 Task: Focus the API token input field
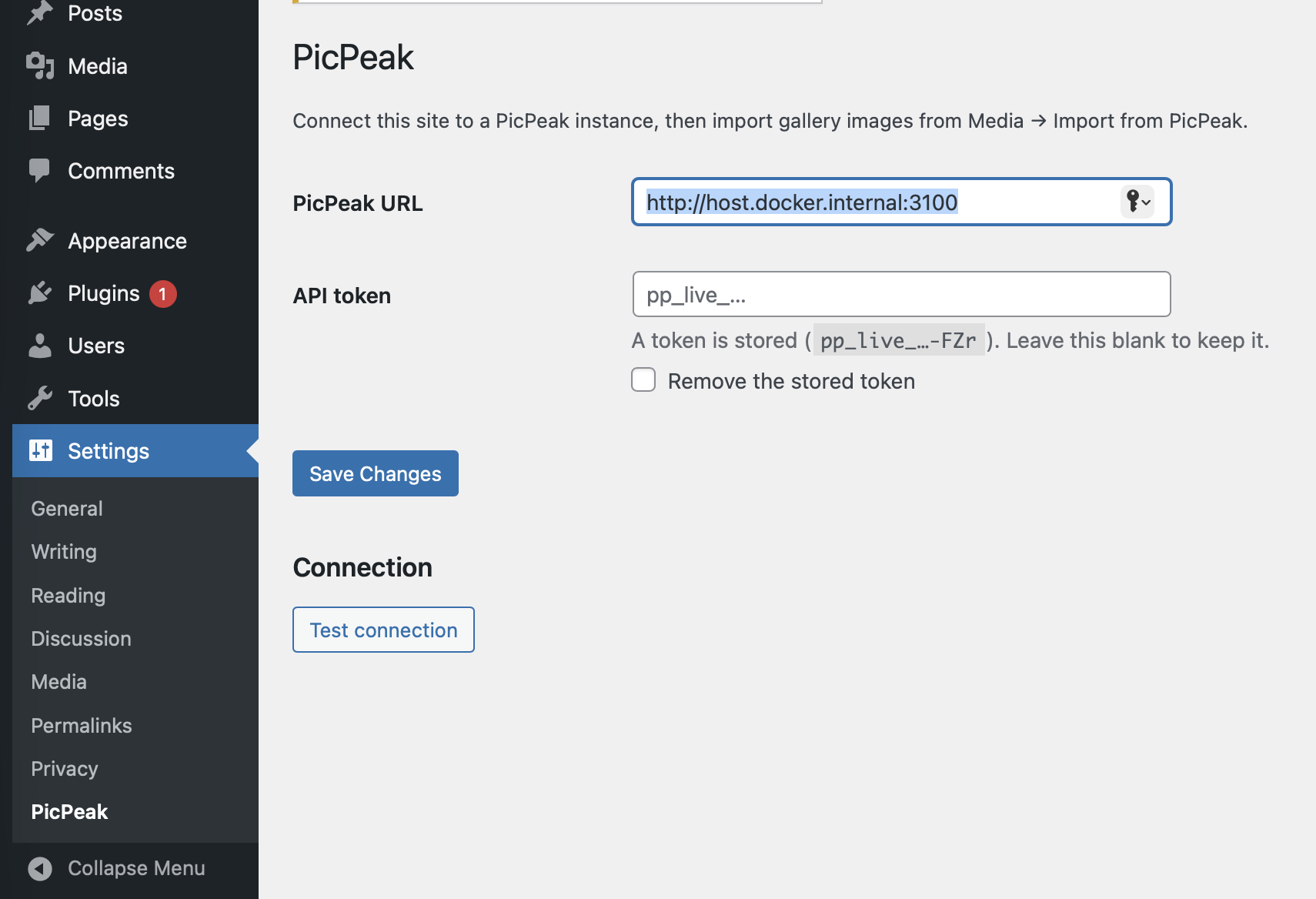902,294
